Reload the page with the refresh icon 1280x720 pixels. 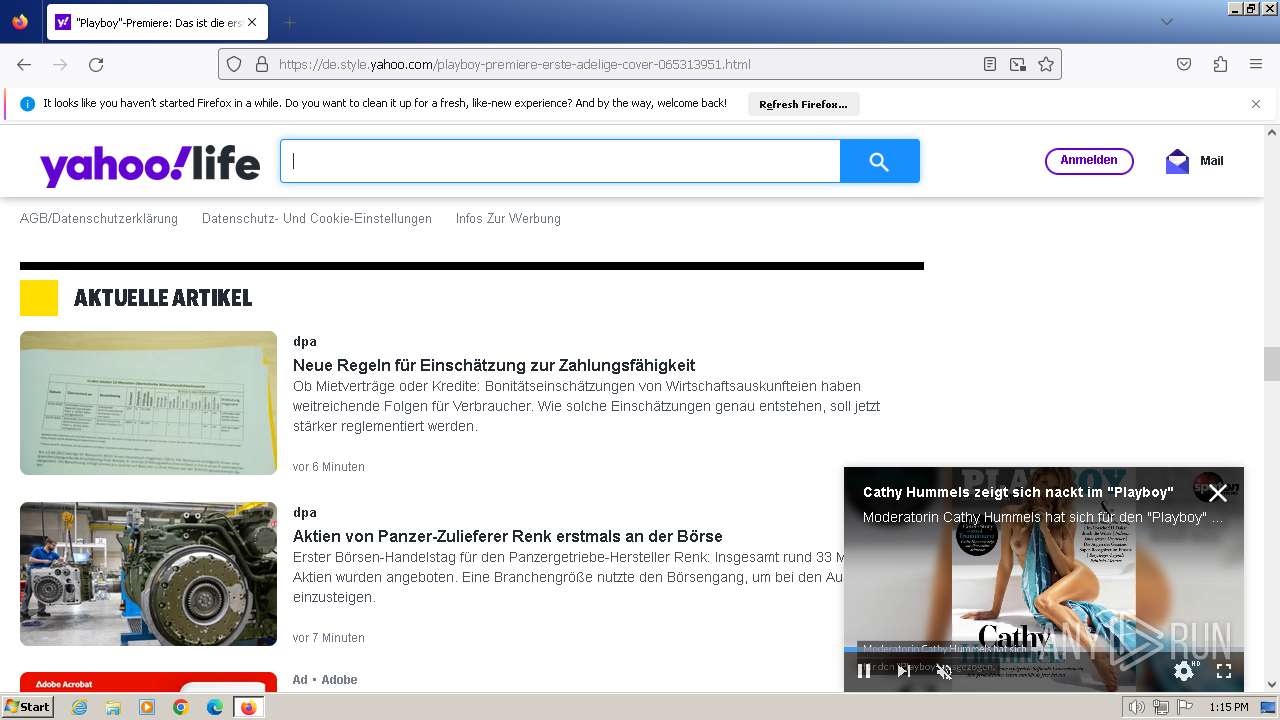click(96, 64)
